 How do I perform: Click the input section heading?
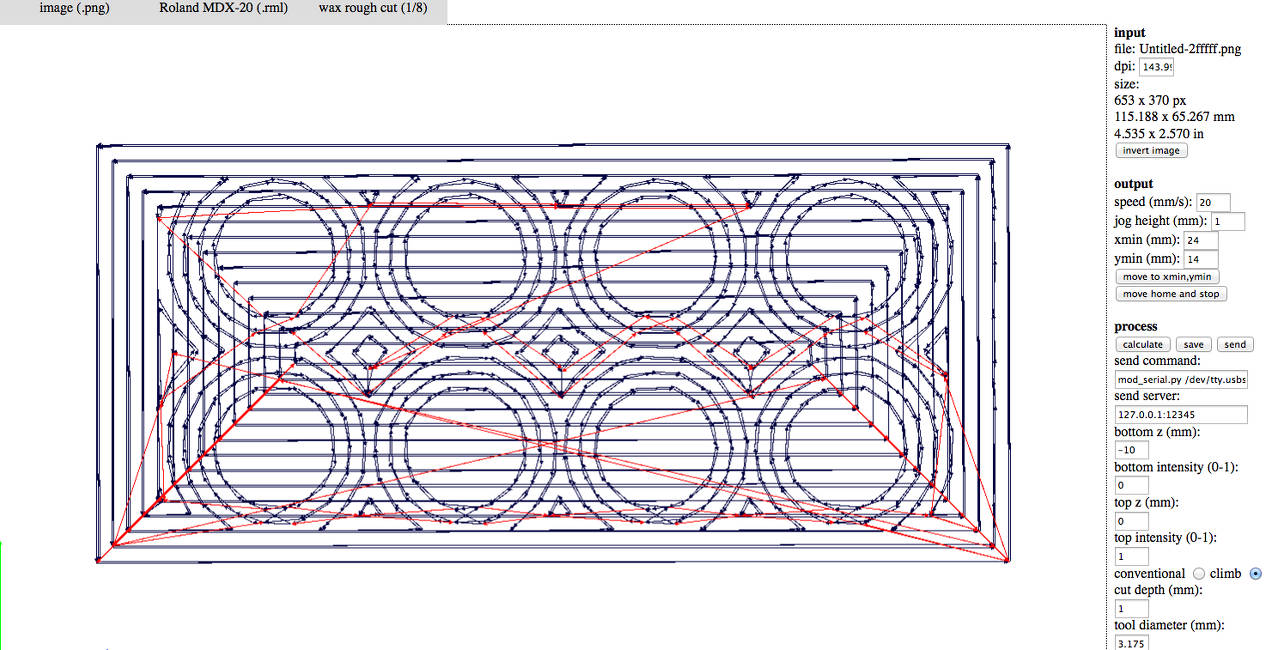click(1130, 33)
